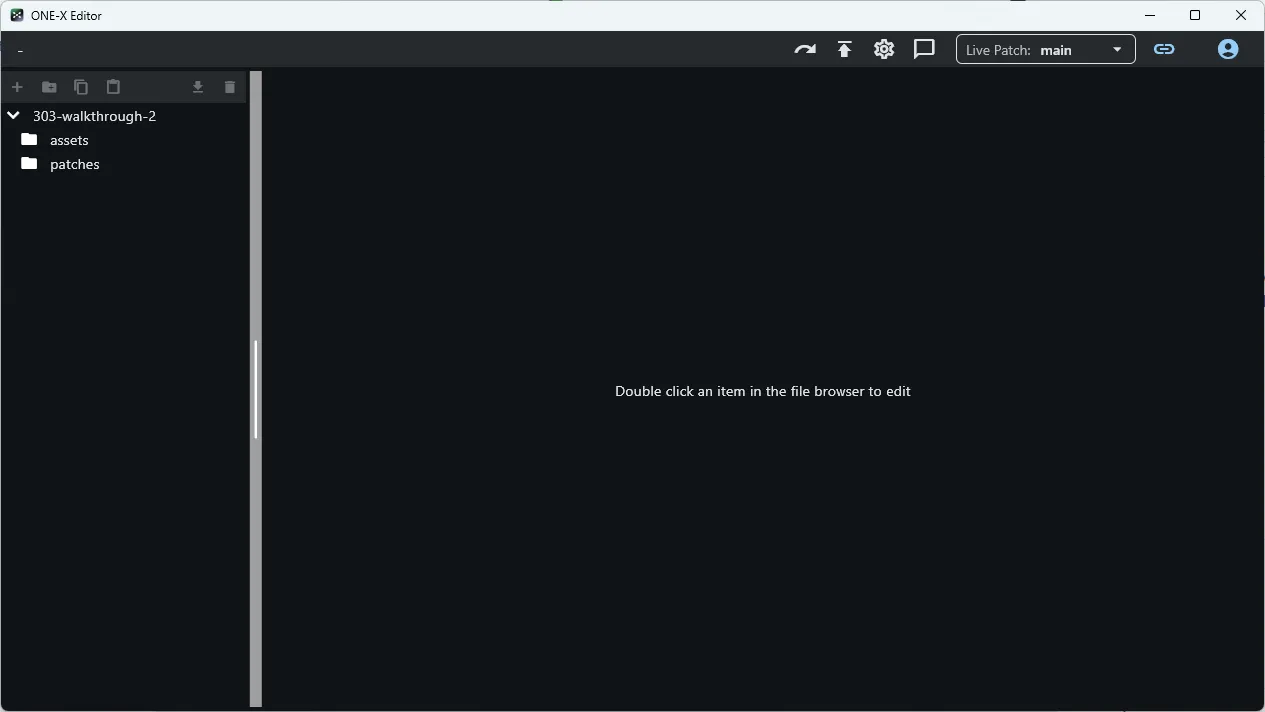Click the copy icon in file browser
The image size is (1265, 712).
coord(81,87)
